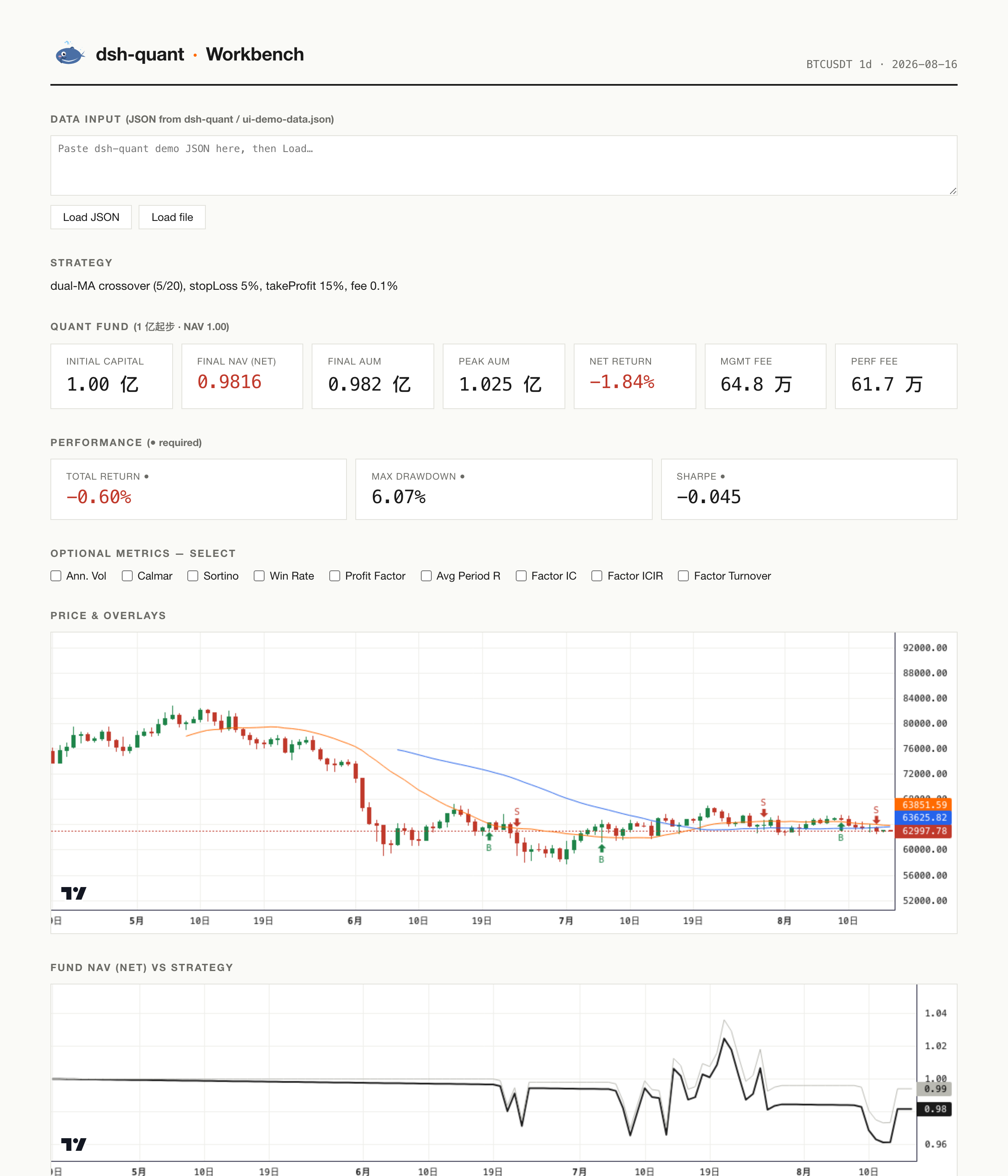Click the red 62997.78 price label
The height and width of the screenshot is (1176, 1008).
924,831
